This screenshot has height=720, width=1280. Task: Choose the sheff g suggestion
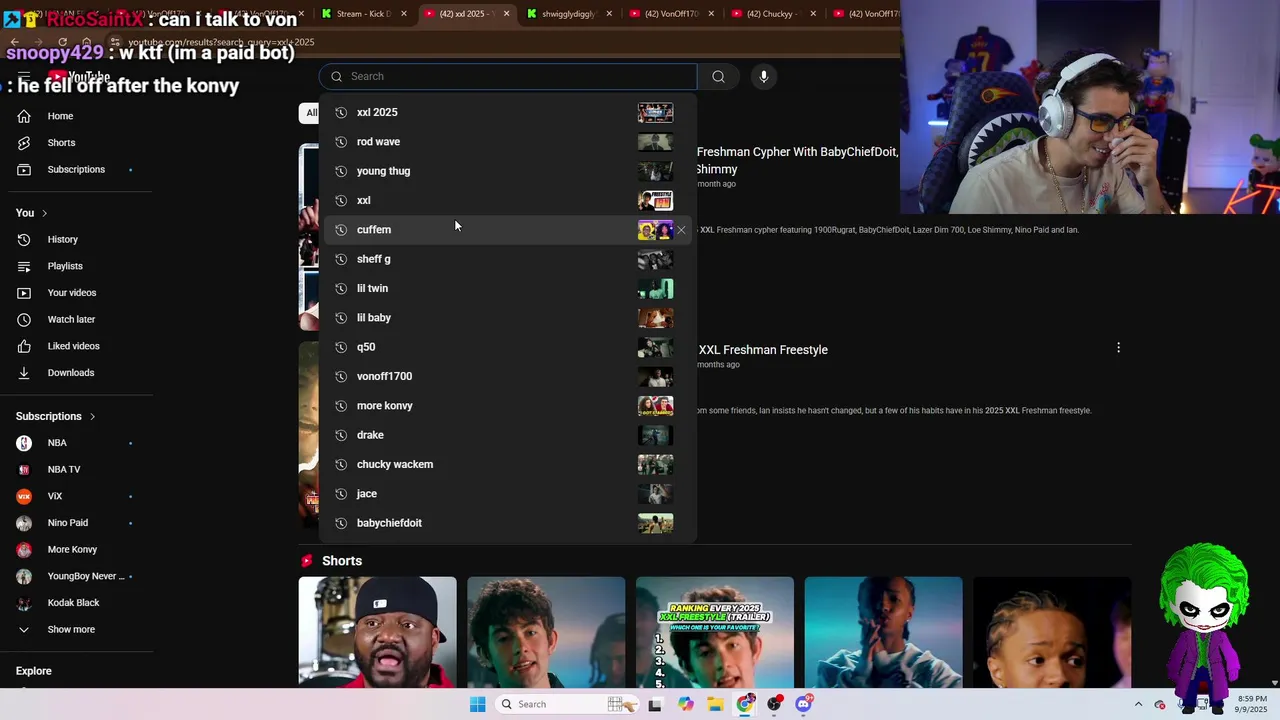tap(507, 259)
